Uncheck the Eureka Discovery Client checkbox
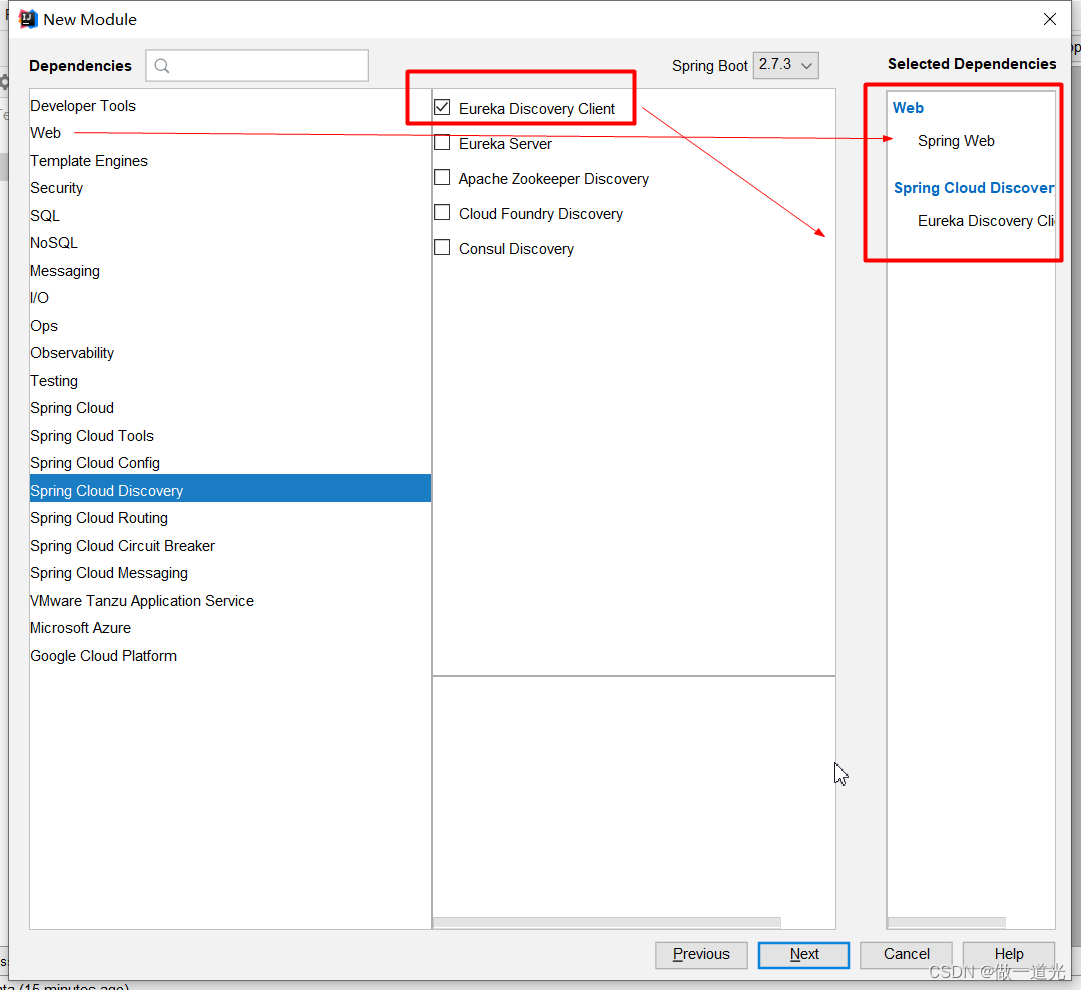This screenshot has width=1081, height=990. pos(442,108)
